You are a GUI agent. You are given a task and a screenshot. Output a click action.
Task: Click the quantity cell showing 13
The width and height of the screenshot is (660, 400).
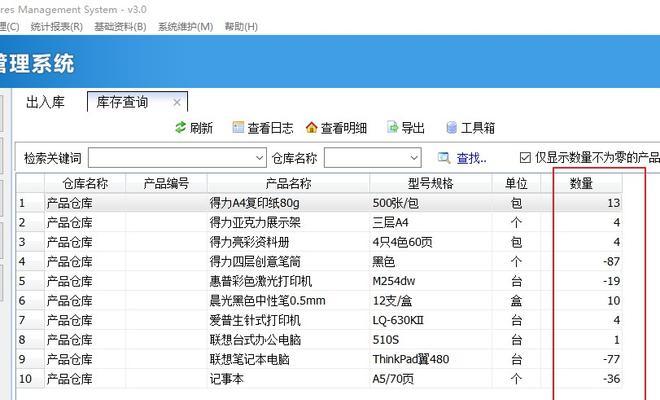coord(581,203)
